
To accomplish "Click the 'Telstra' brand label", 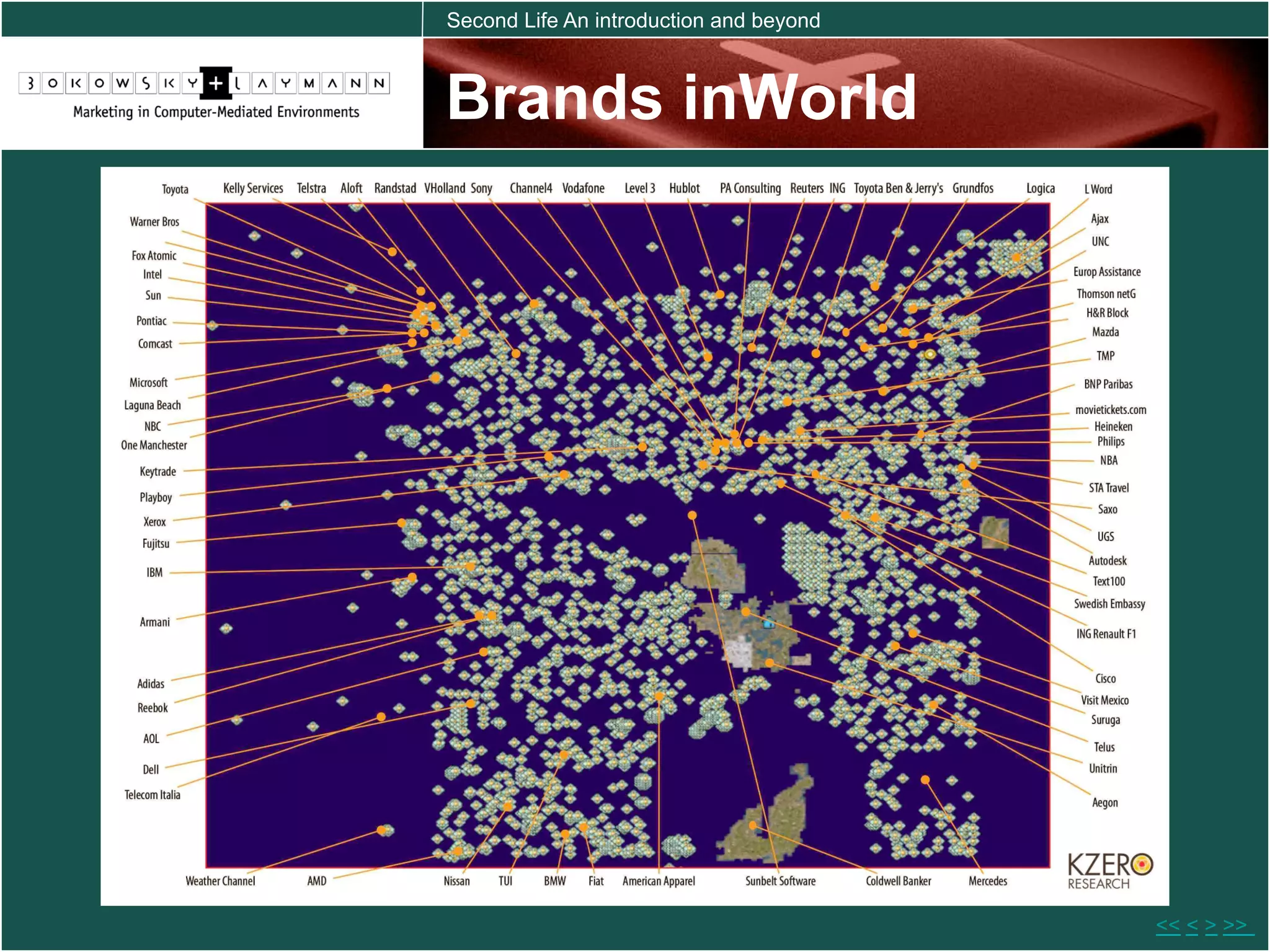I will [x=311, y=188].
